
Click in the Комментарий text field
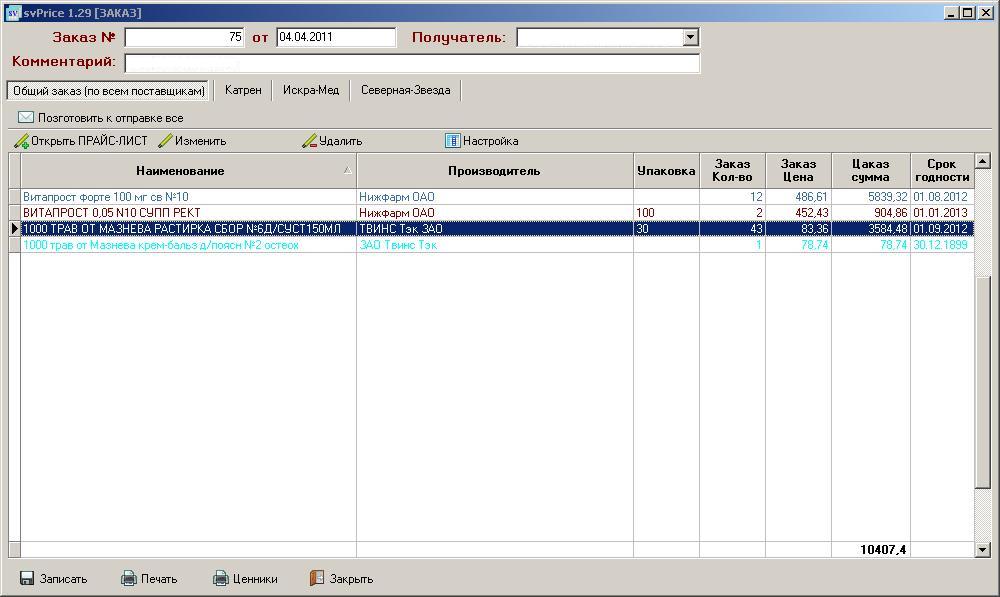pos(411,62)
